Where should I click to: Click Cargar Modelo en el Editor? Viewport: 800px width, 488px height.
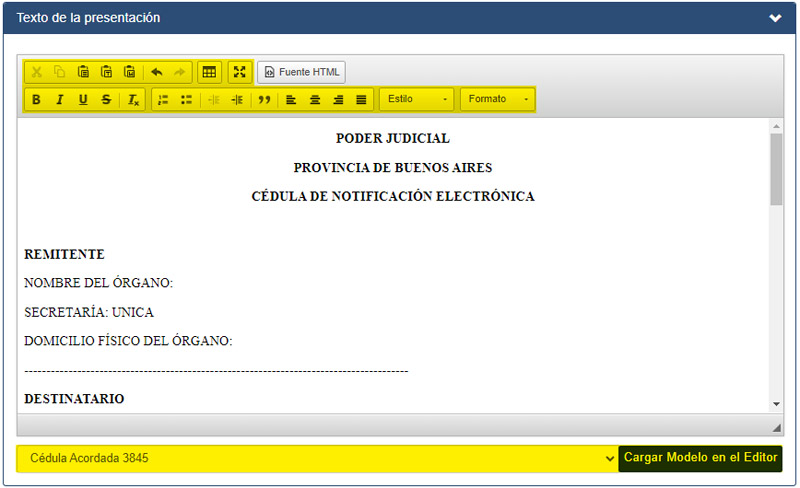point(700,458)
